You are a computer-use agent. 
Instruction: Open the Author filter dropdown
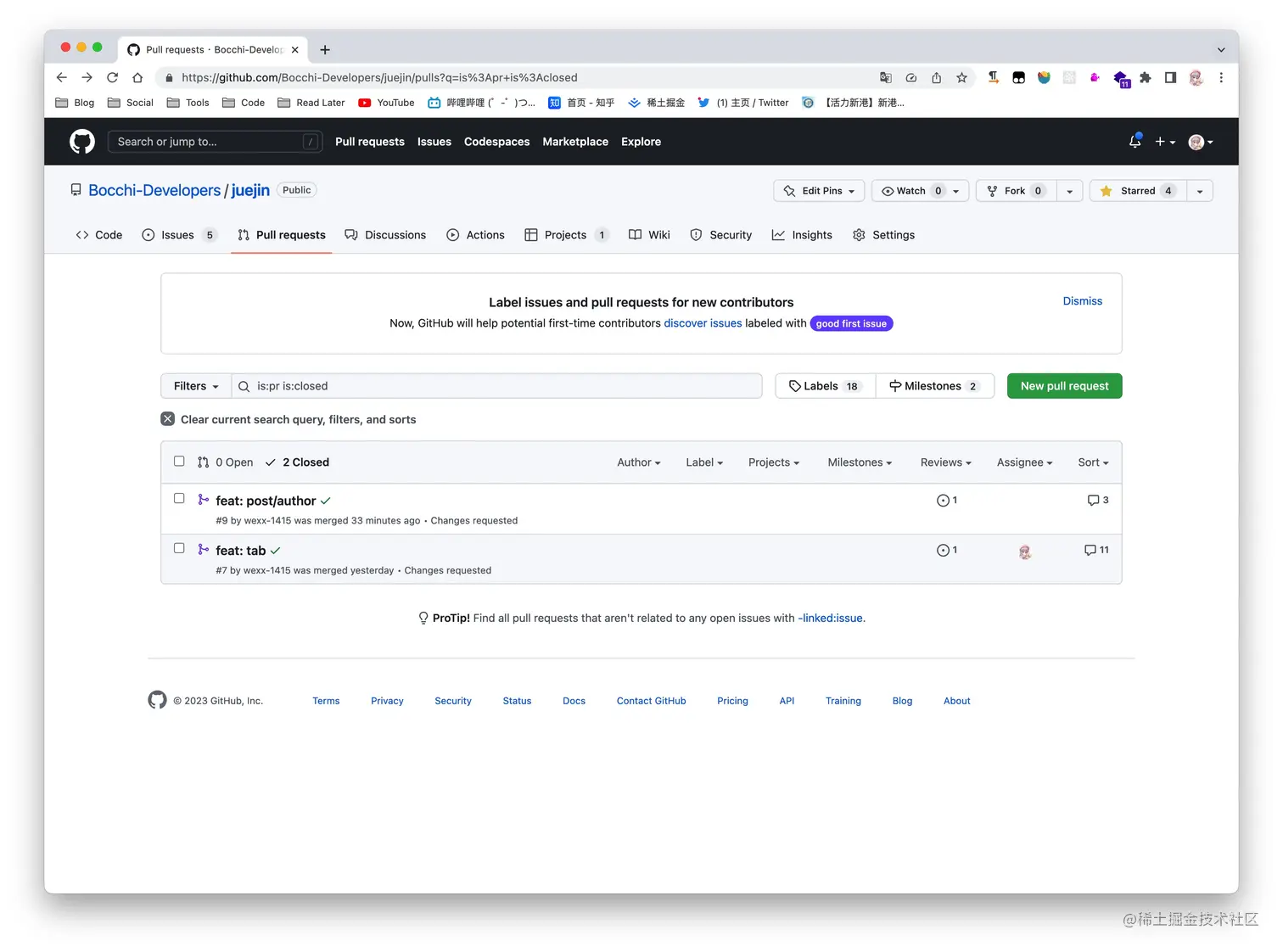point(638,462)
